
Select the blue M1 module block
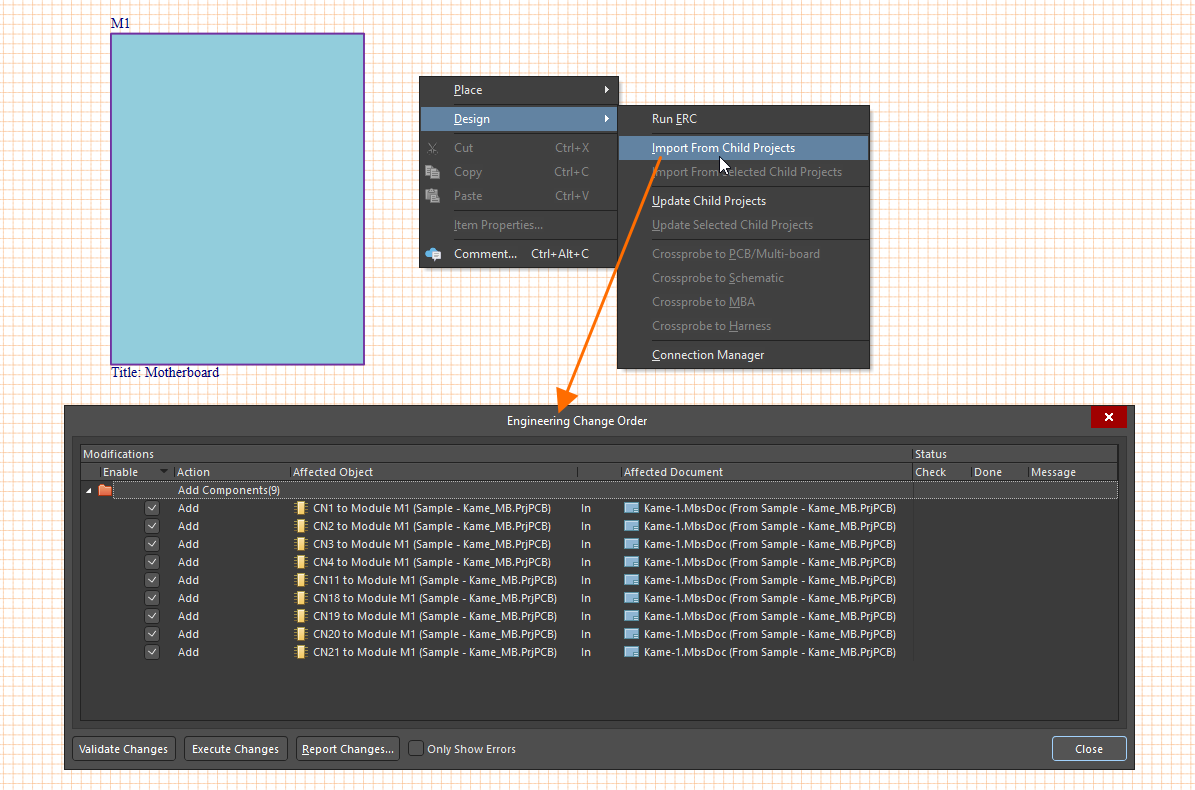coord(237,199)
